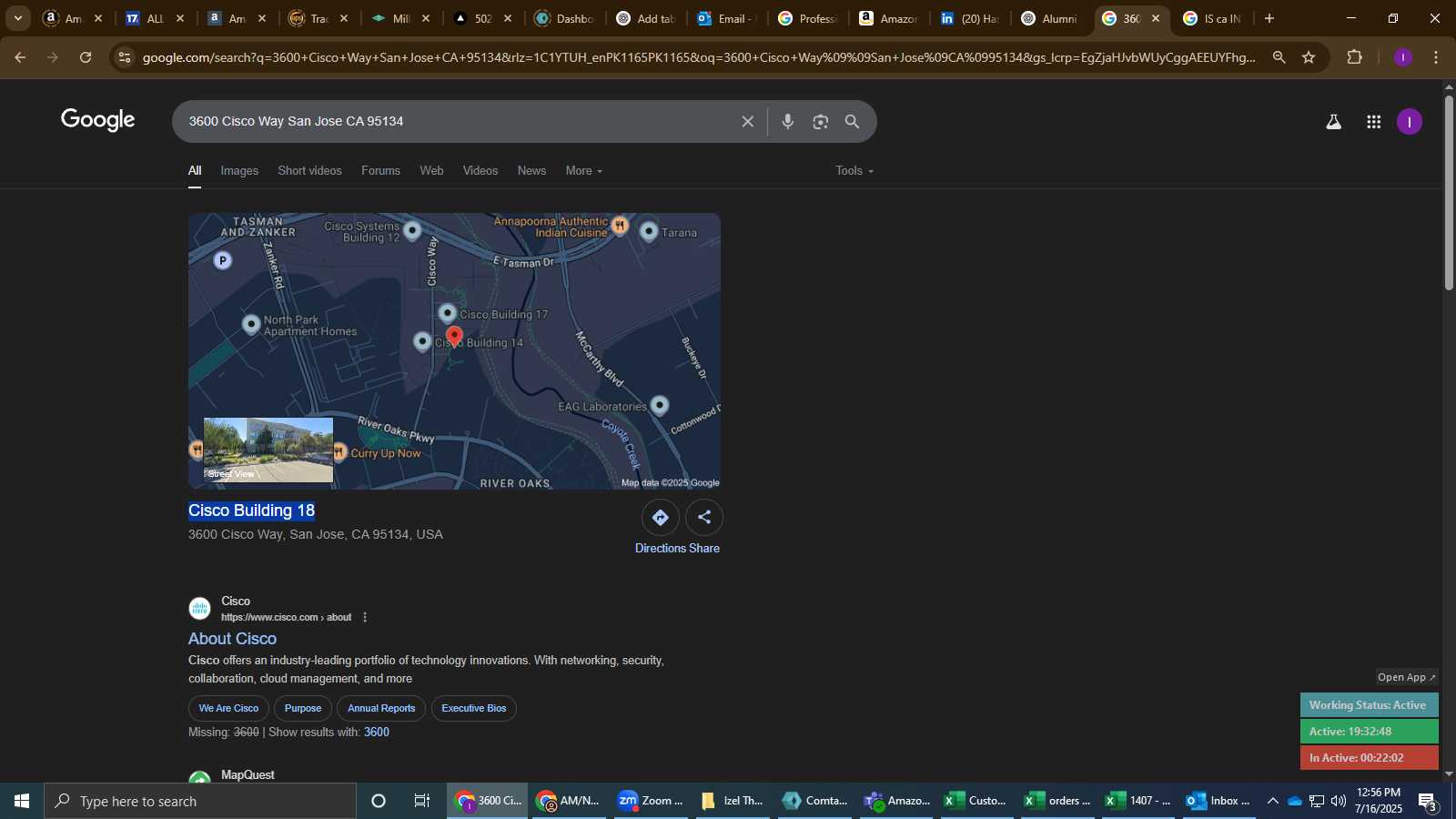Open the Tools dropdown
This screenshot has height=819, width=1456.
(854, 170)
